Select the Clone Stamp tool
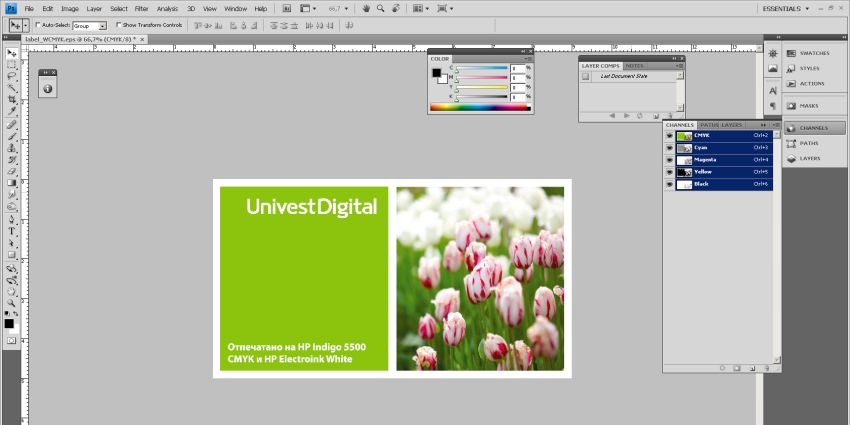Viewport: 850px width, 425px height. (11, 148)
